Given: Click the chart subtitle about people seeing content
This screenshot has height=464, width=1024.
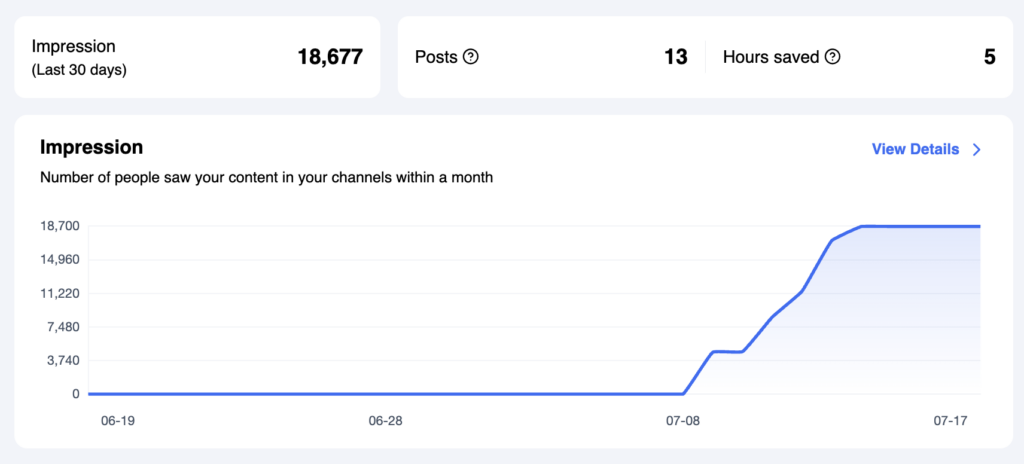Looking at the screenshot, I should point(266,178).
